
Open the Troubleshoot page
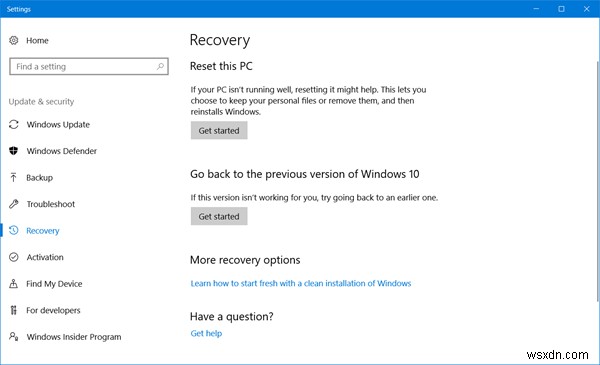[x=51, y=204]
